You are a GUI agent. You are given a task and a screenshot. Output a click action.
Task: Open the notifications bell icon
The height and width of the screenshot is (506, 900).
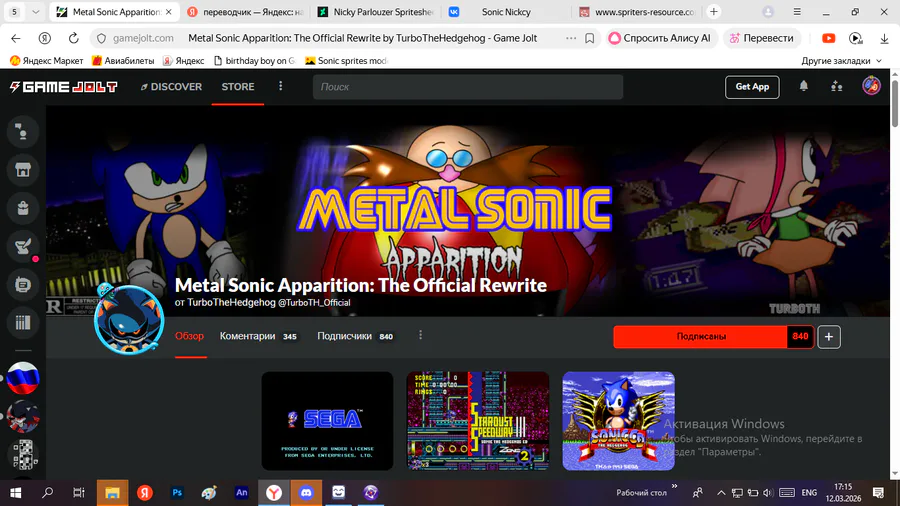[804, 86]
